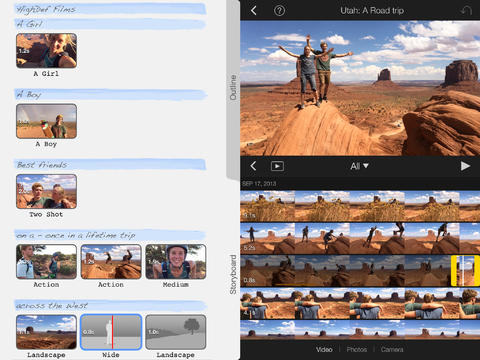The height and width of the screenshot is (360, 480).
Task: Select the Photos media tab
Action: (x=356, y=349)
